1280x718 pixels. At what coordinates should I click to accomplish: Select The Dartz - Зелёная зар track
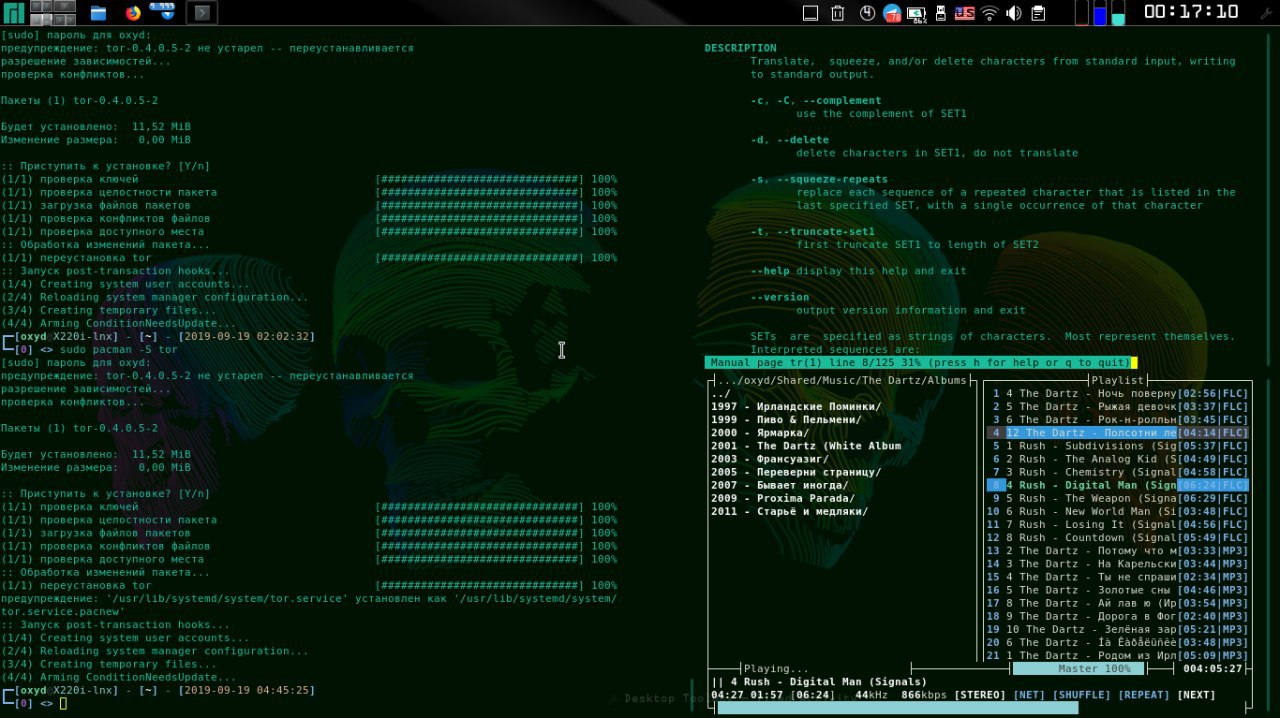click(x=1118, y=629)
